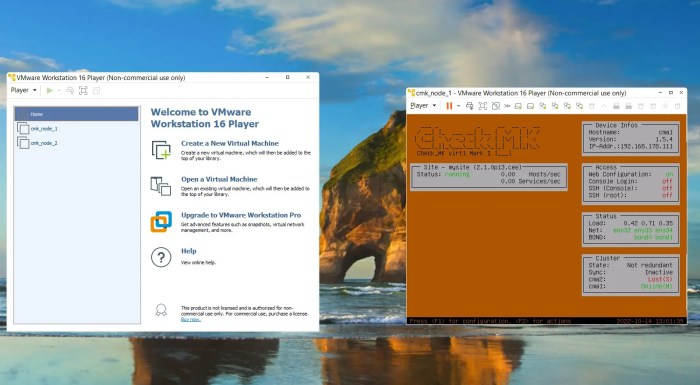700x385 pixels.
Task: Select the Home entry in the library
Action: tap(77, 114)
